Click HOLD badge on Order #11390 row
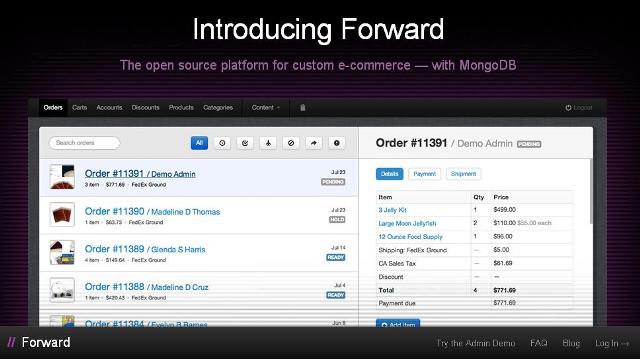This screenshot has width=640, height=360. pos(337,220)
